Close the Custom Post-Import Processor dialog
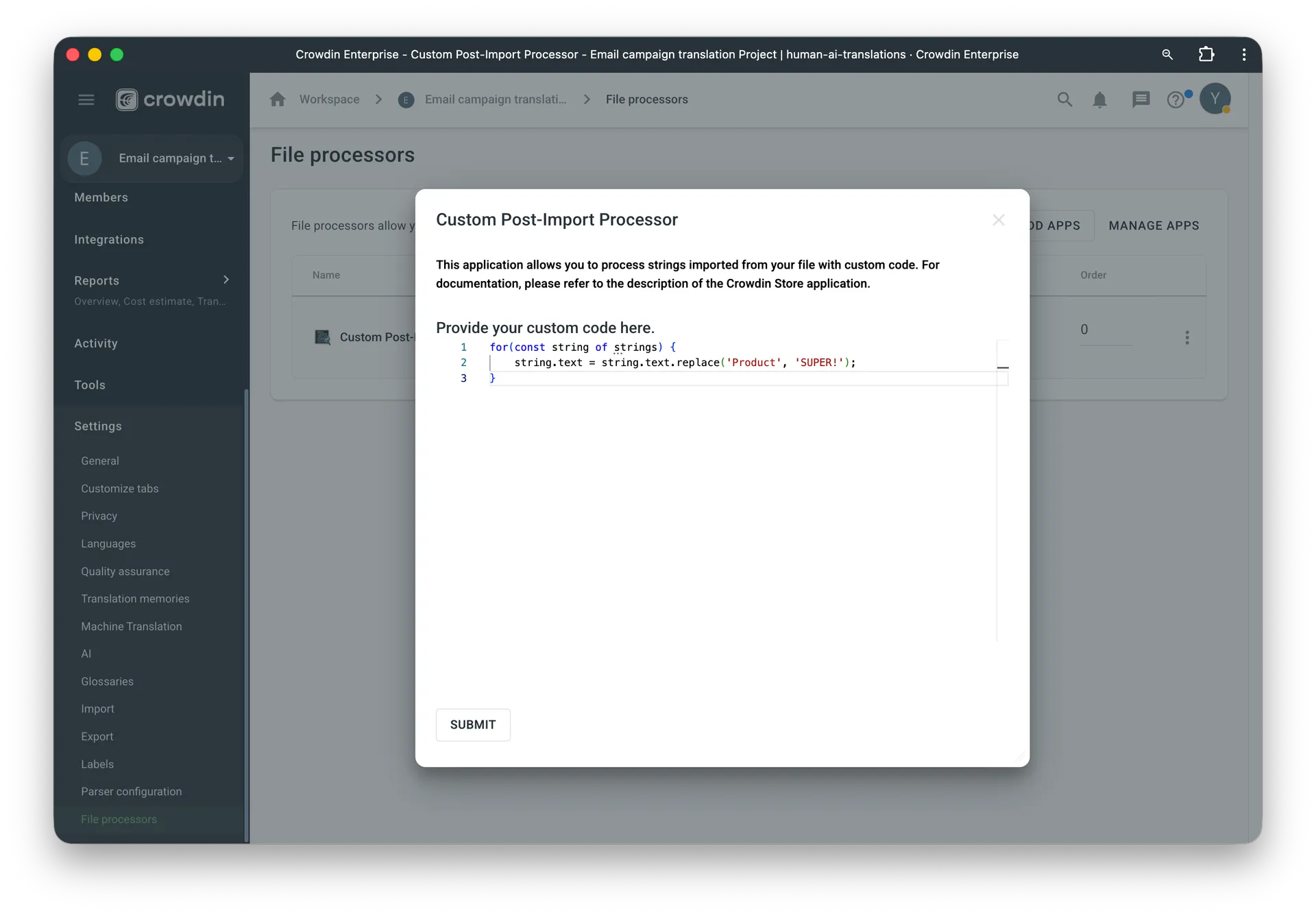The width and height of the screenshot is (1316, 915). click(x=999, y=220)
